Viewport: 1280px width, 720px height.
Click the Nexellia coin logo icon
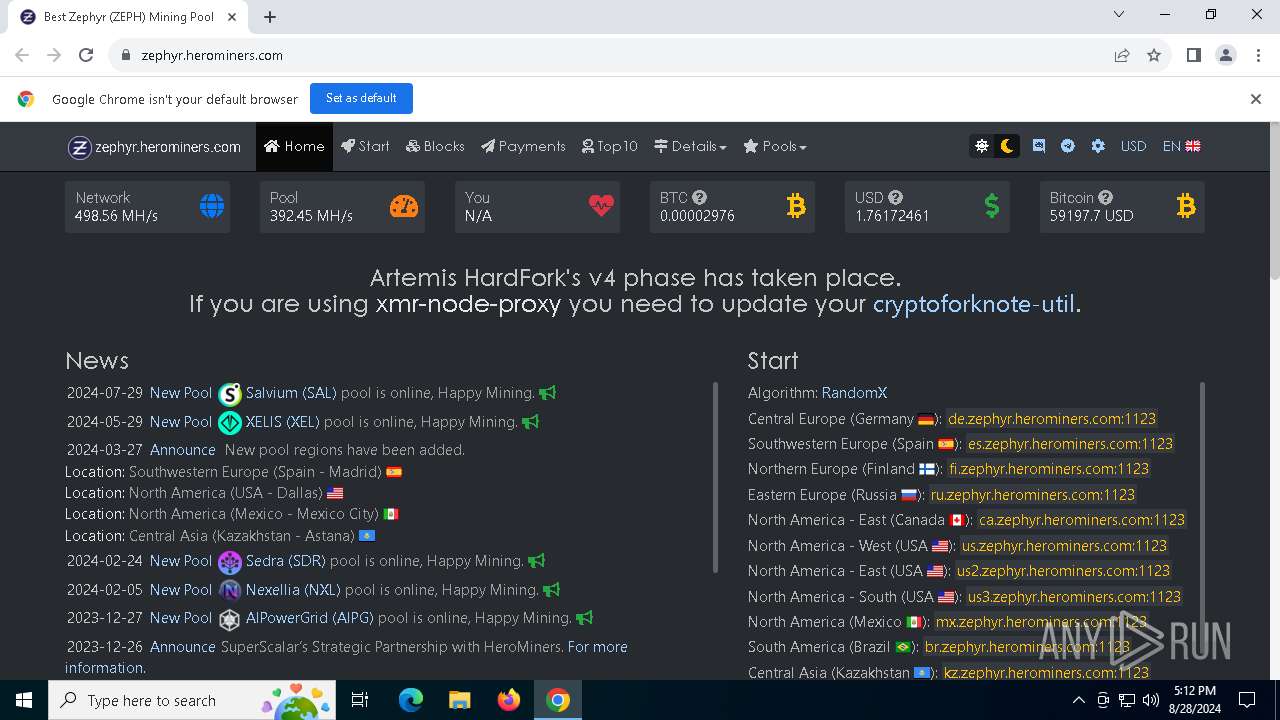coord(230,591)
